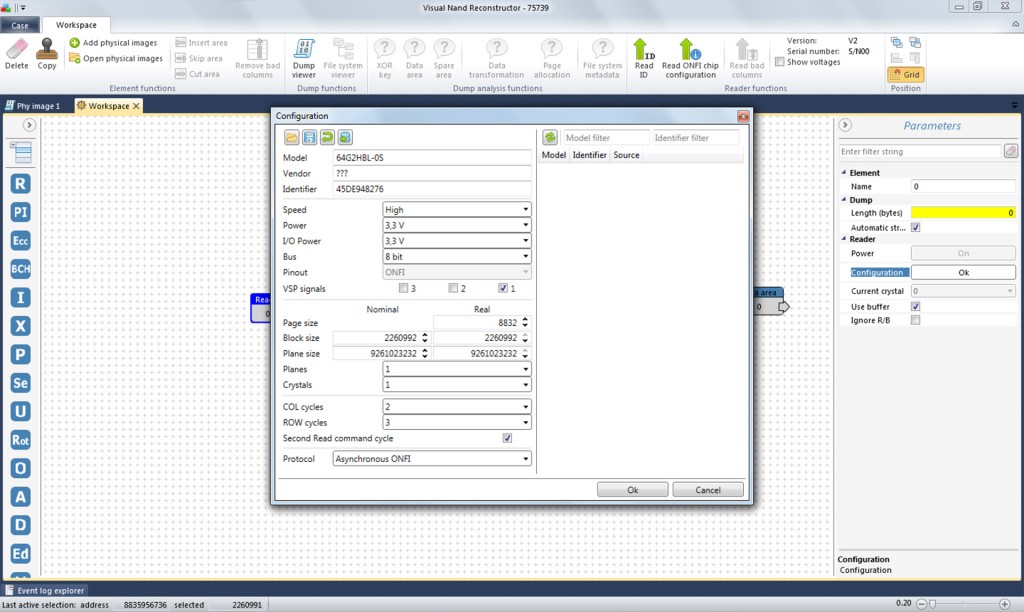Viewport: 1024px width, 612px height.
Task: Select the X element in sidebar
Action: click(20, 326)
